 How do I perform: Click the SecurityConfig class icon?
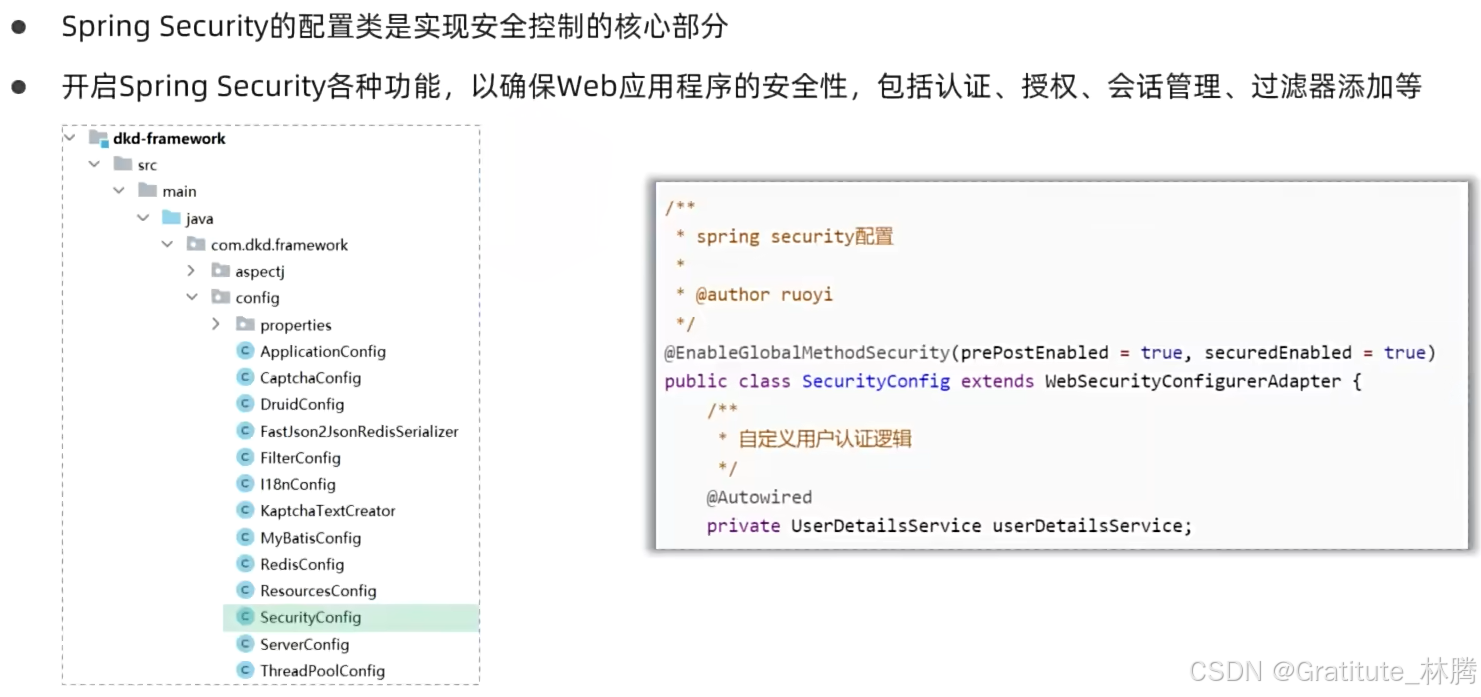pyautogui.click(x=245, y=617)
